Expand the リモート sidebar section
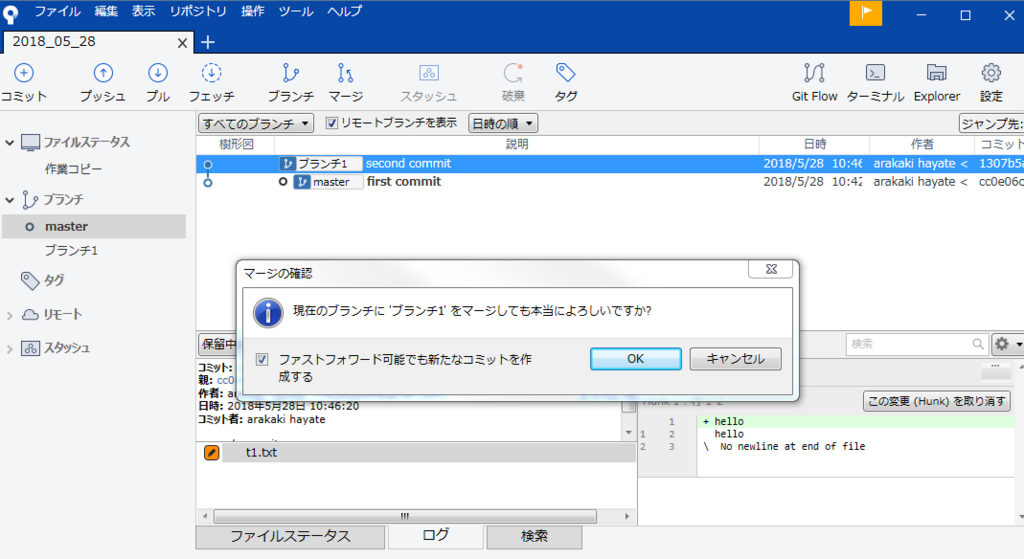Image resolution: width=1024 pixels, height=559 pixels. (x=10, y=315)
